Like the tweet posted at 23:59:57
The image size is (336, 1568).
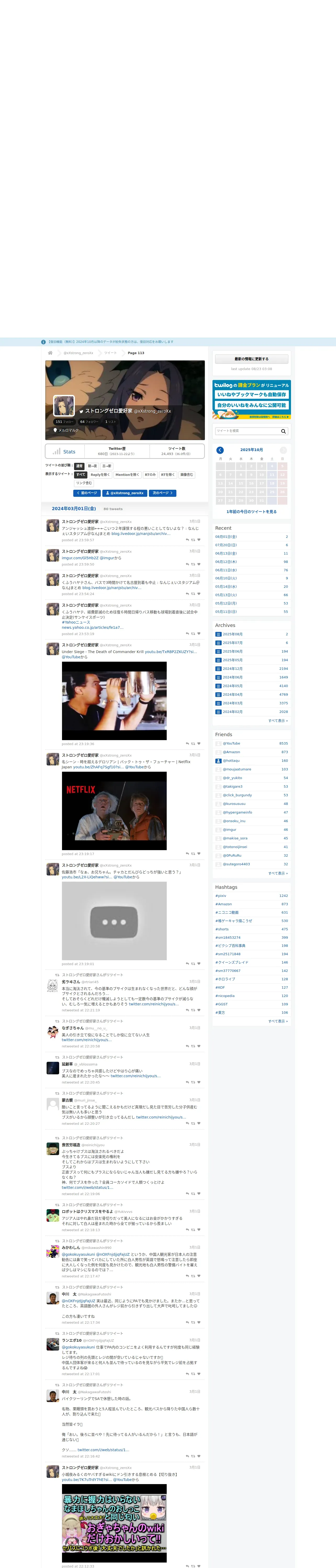199,540
